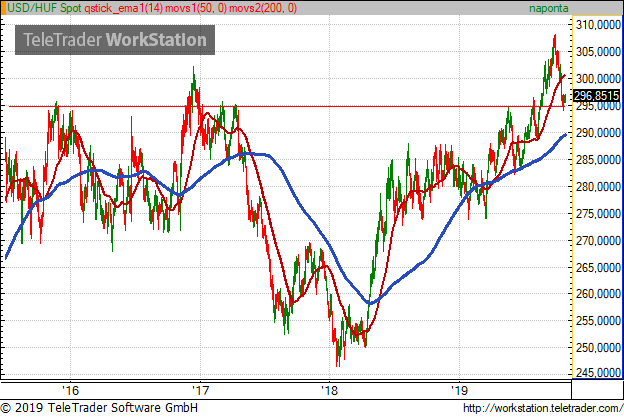Click the 275,0000 price axis label
The width and height of the screenshot is (624, 417).
598,214
